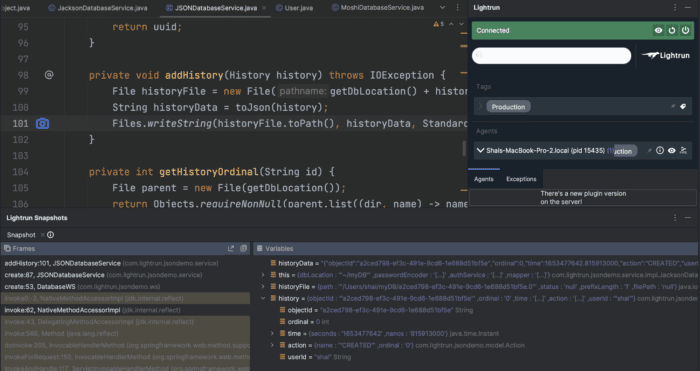Click the refresh icon in Connected bar
This screenshot has height=371, width=700.
click(671, 30)
